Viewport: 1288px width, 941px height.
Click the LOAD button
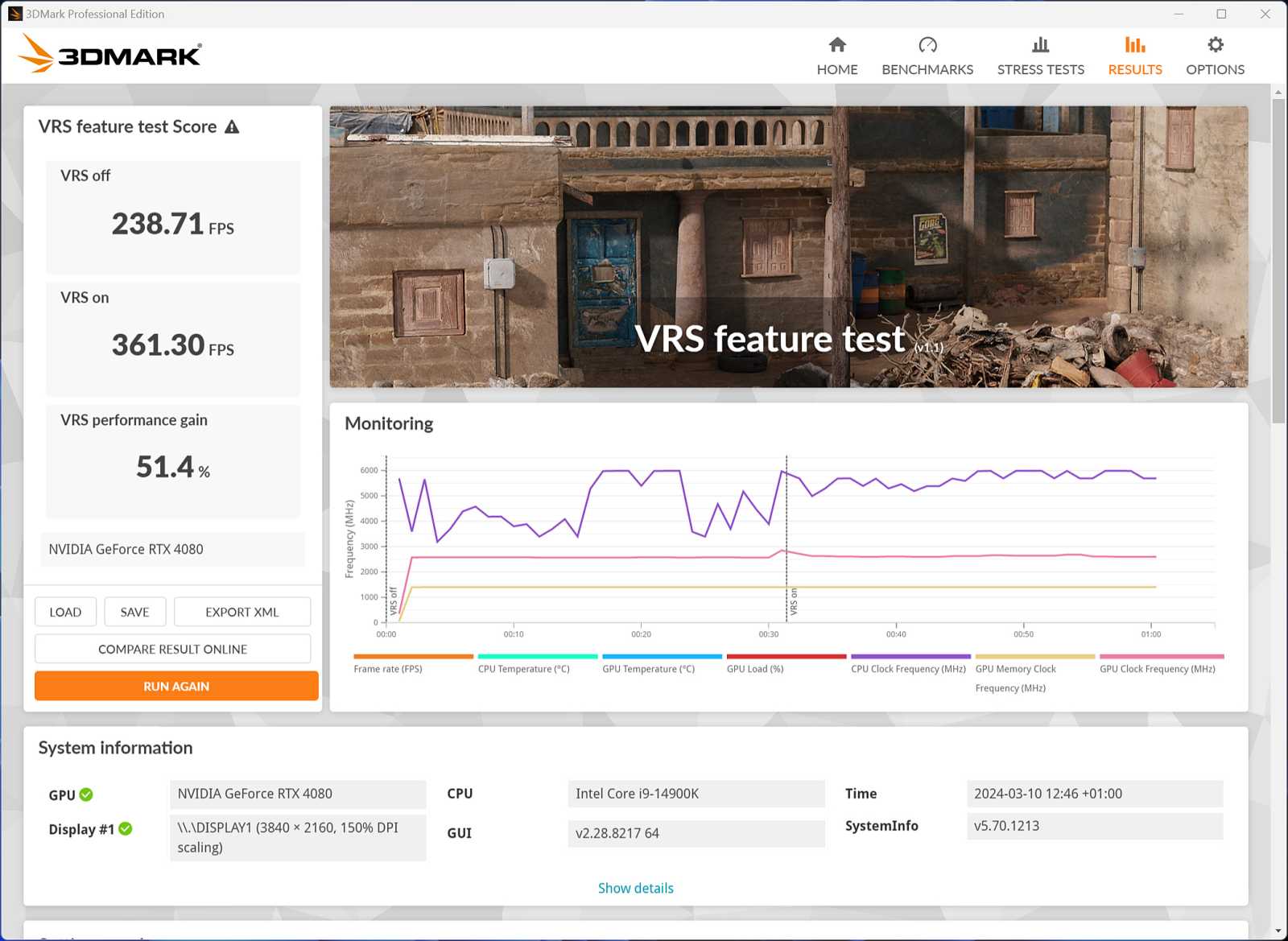(x=65, y=612)
